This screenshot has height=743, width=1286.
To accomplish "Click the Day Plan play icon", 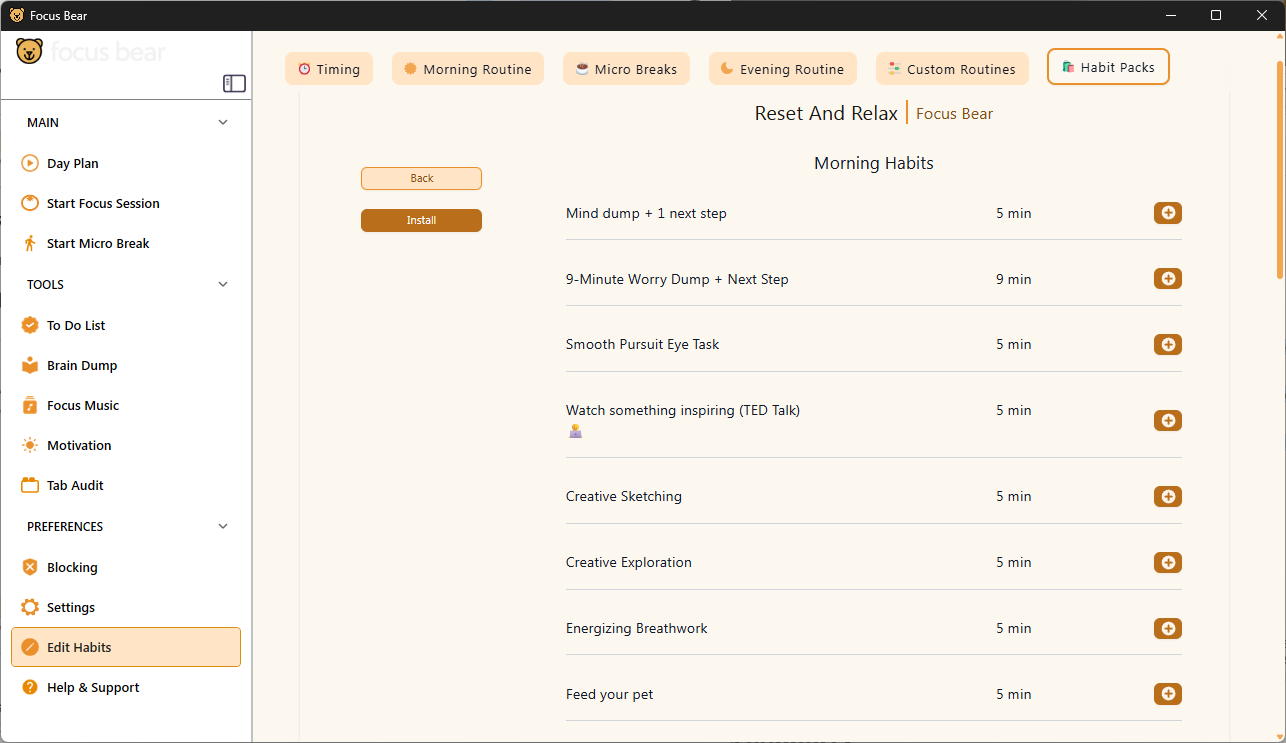I will (x=30, y=163).
